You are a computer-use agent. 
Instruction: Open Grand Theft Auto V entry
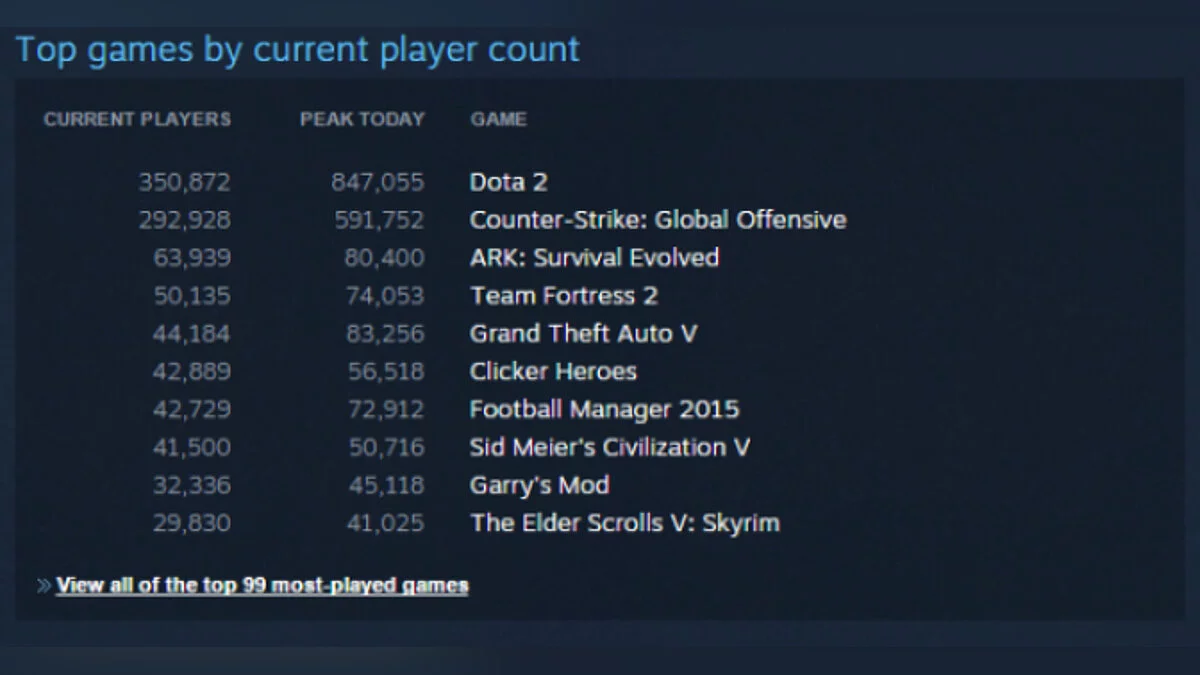tap(583, 334)
